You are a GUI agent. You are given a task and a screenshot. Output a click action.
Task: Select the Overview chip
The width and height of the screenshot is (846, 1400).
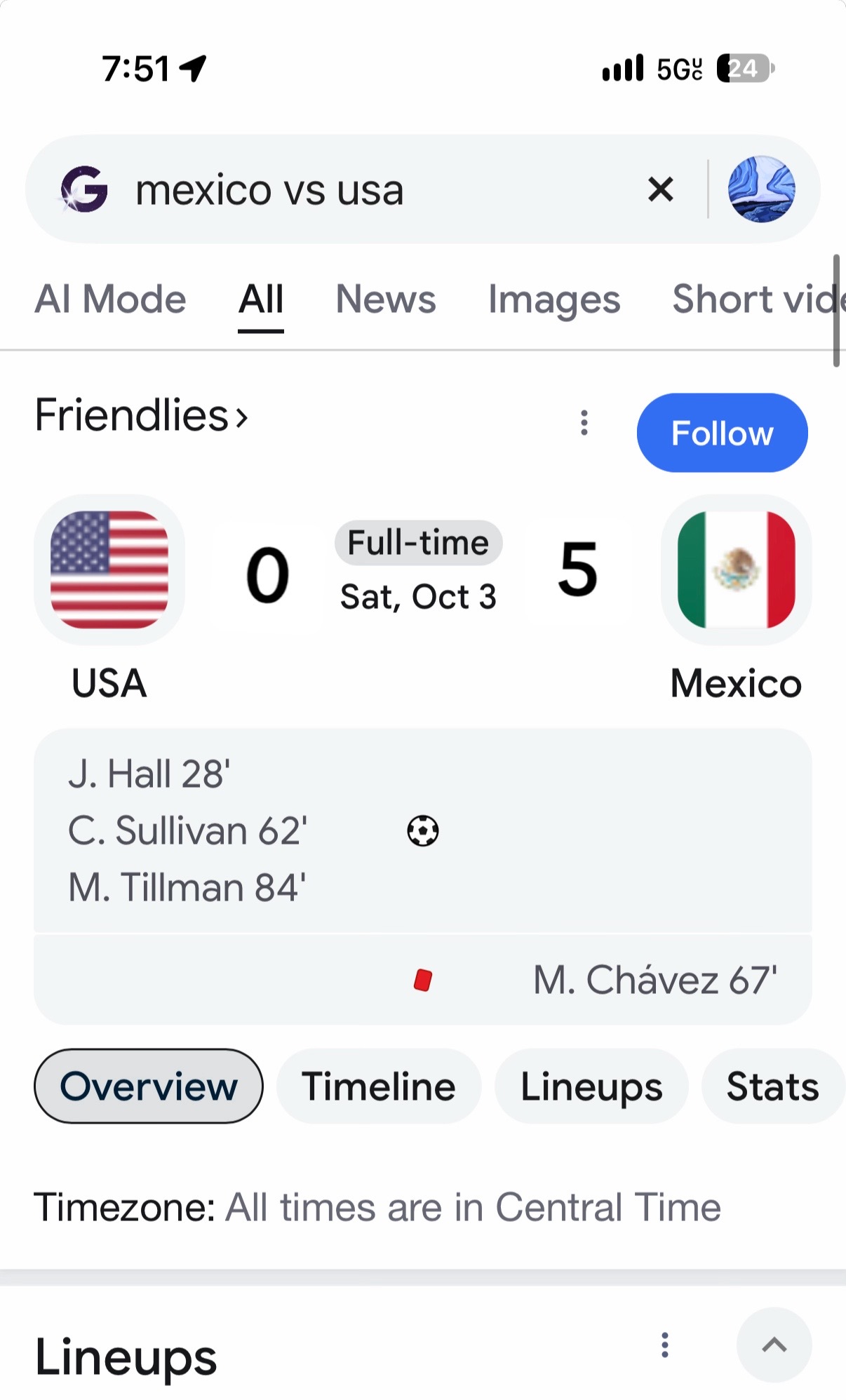149,1086
